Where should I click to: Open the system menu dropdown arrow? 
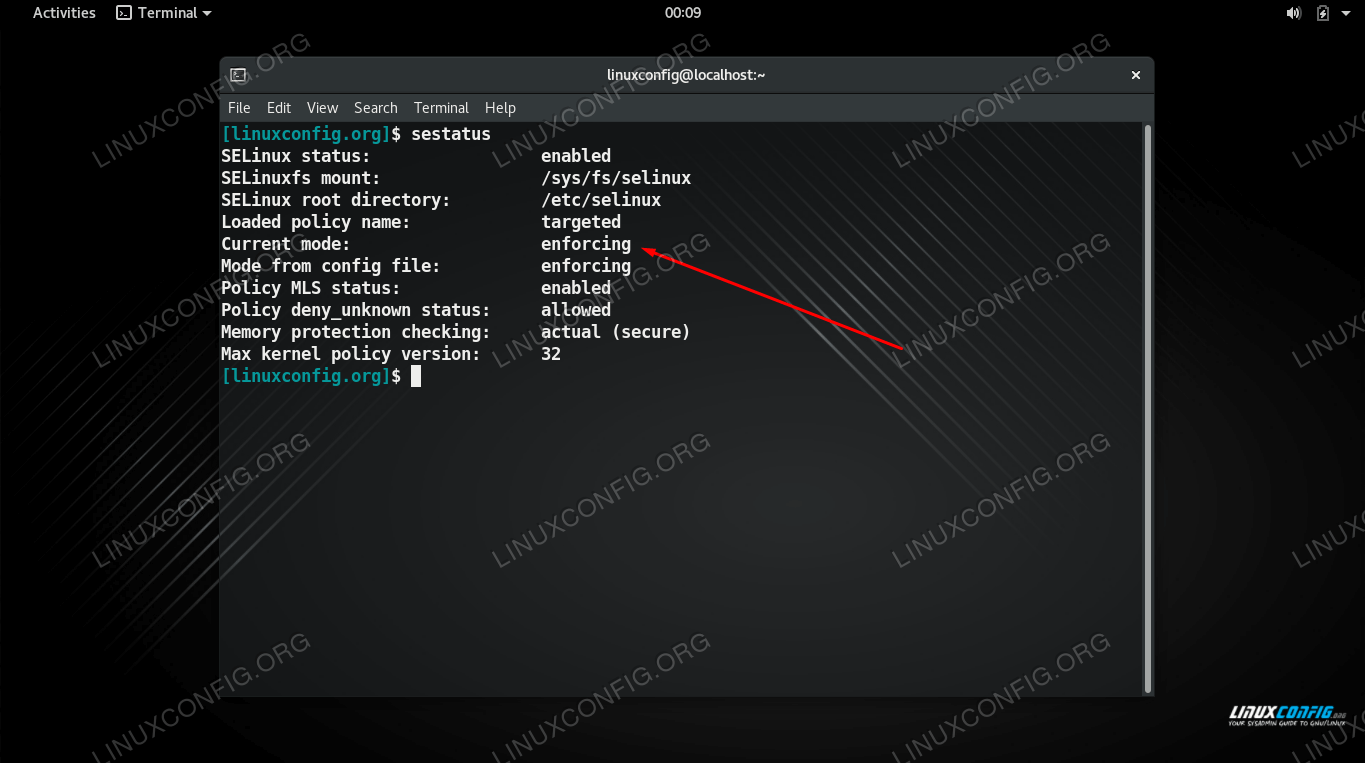1346,13
